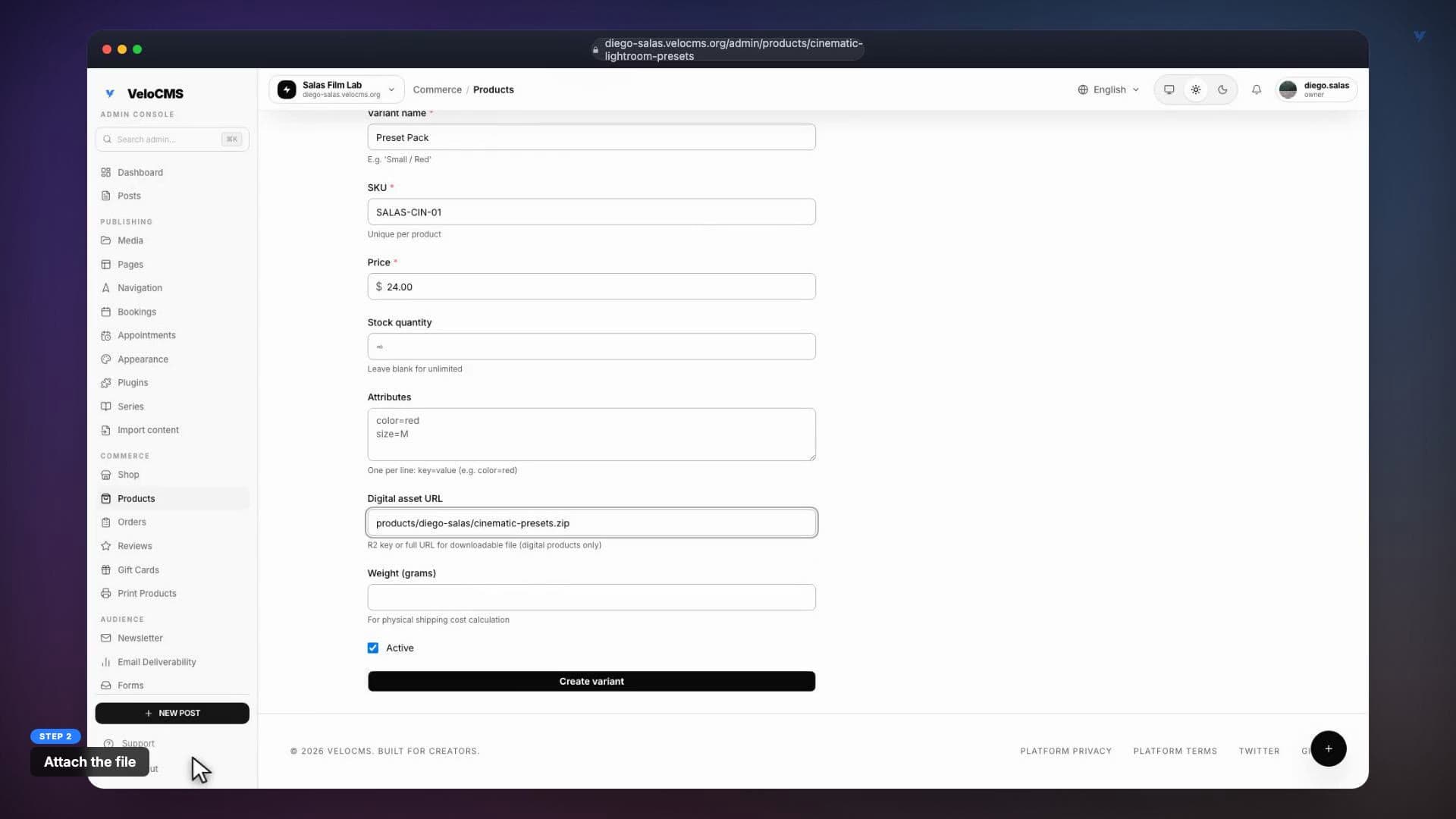The height and width of the screenshot is (819, 1456).
Task: Open the Pages section
Action: (x=172, y=265)
